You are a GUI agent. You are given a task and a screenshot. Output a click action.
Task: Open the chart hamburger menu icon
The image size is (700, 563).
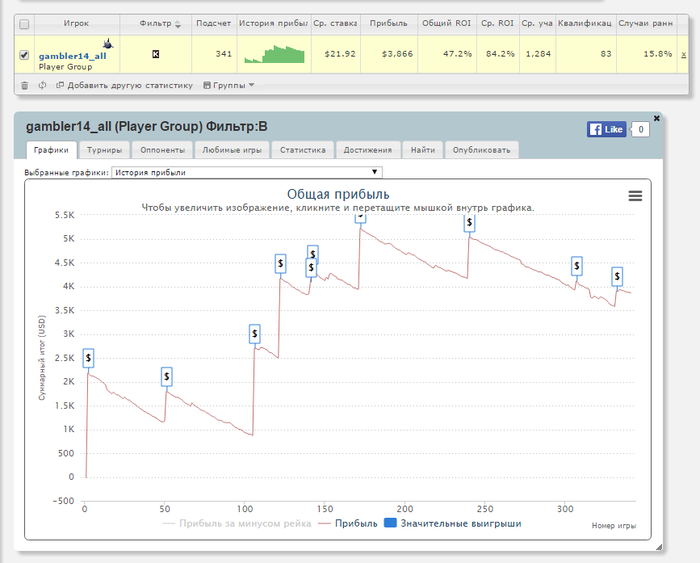point(635,196)
